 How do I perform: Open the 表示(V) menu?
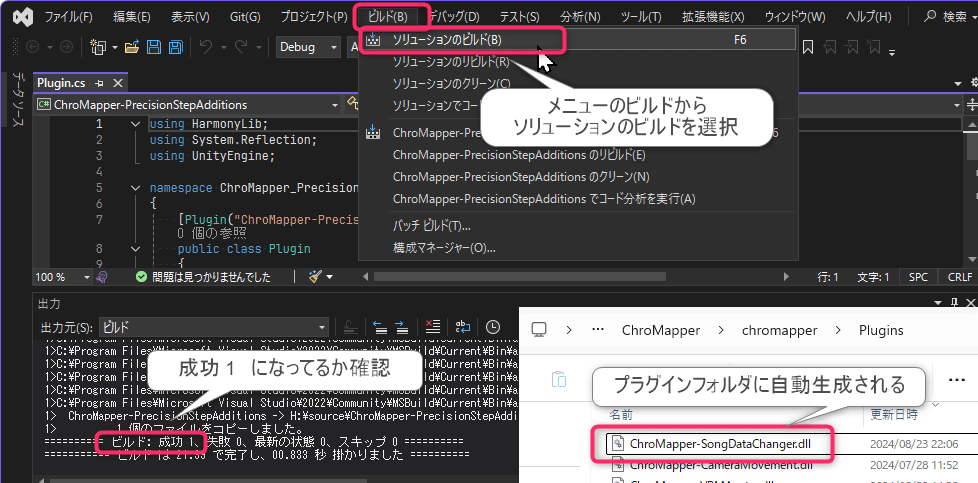pos(190,17)
